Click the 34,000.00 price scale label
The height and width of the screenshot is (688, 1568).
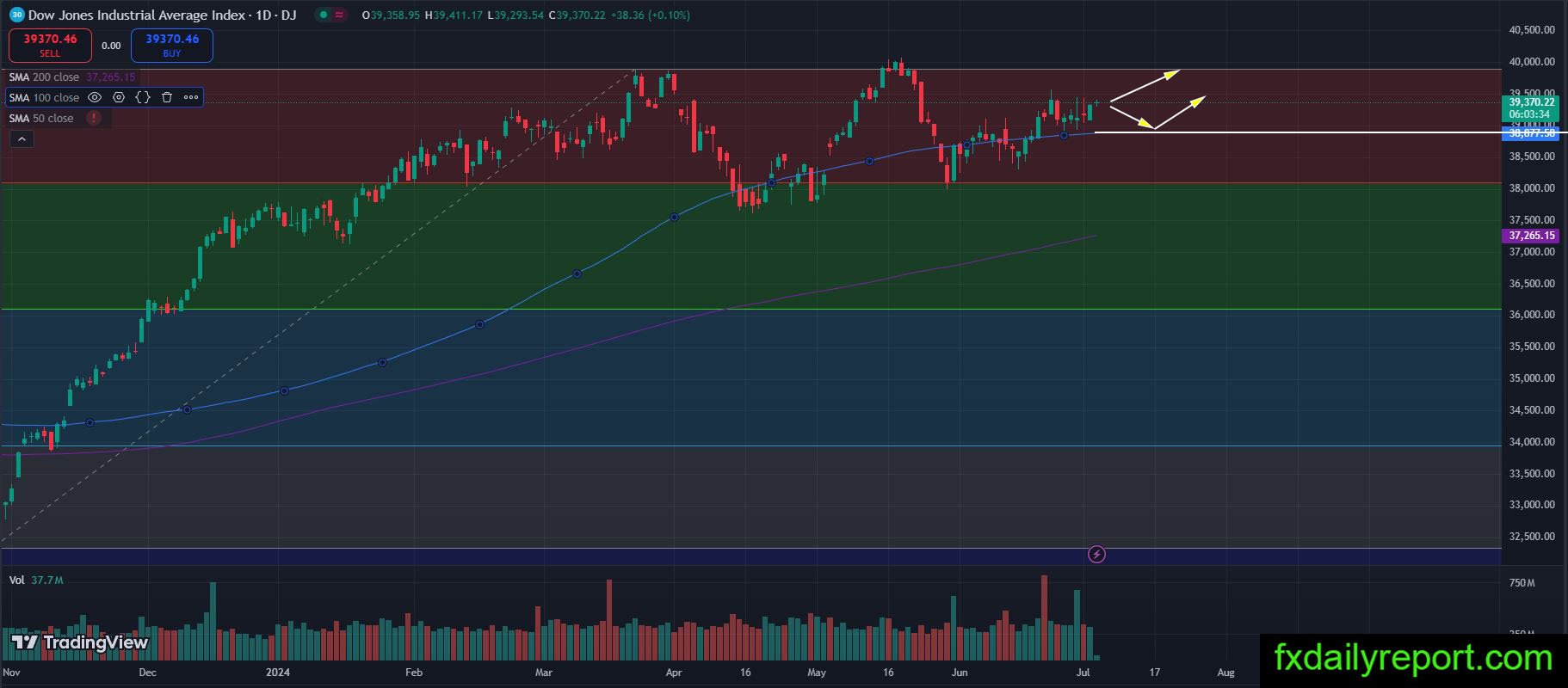point(1532,441)
